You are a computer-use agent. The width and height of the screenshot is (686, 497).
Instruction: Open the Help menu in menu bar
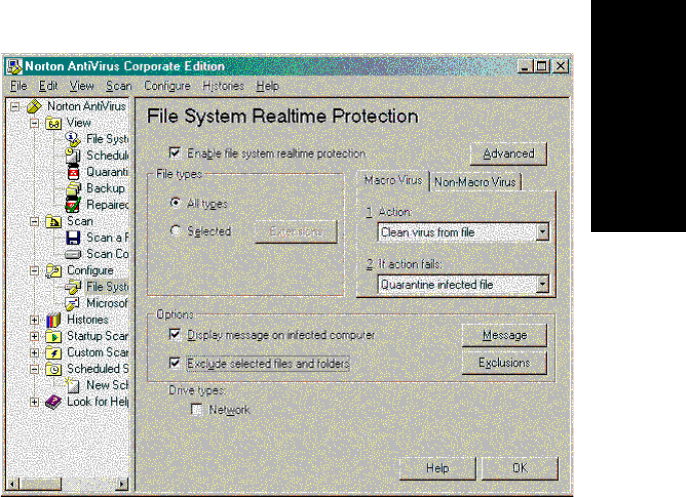[267, 86]
